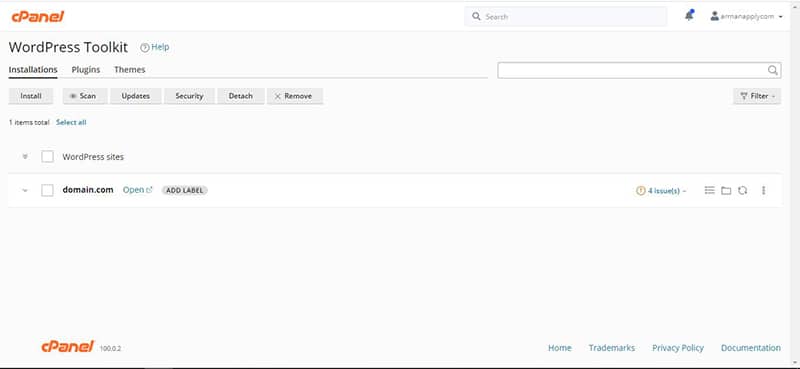Open the armanapplycom user menu
Image resolution: width=800 pixels, height=369 pixels.
(746, 16)
